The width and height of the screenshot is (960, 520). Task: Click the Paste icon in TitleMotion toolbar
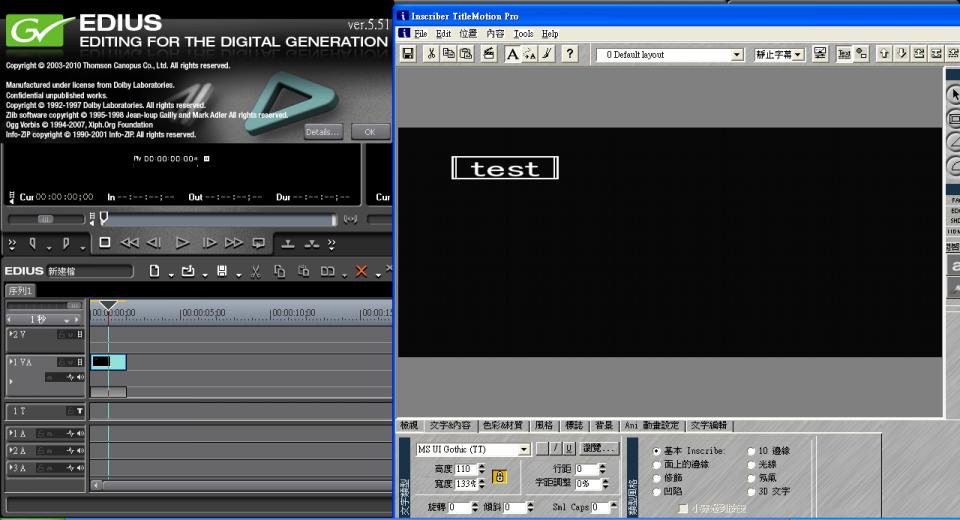point(467,54)
